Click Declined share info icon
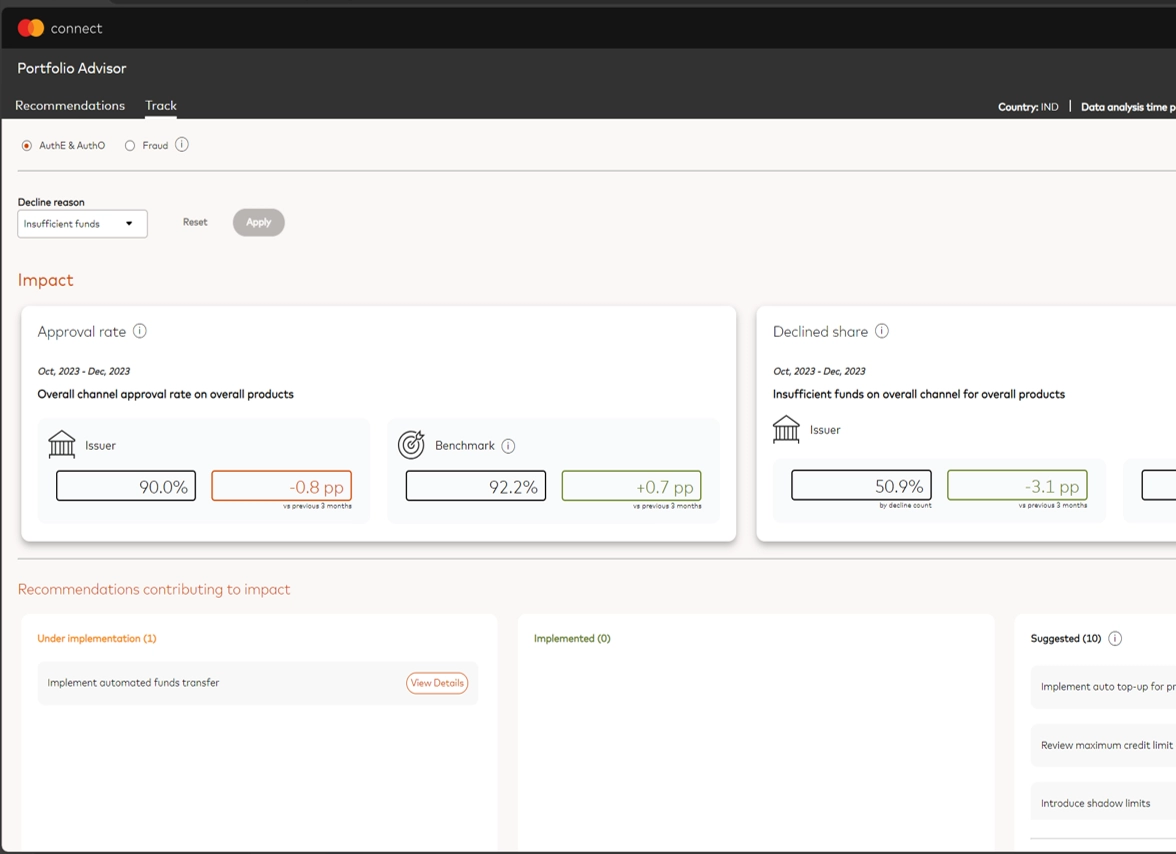Image resolution: width=1176 pixels, height=854 pixels. (x=882, y=331)
